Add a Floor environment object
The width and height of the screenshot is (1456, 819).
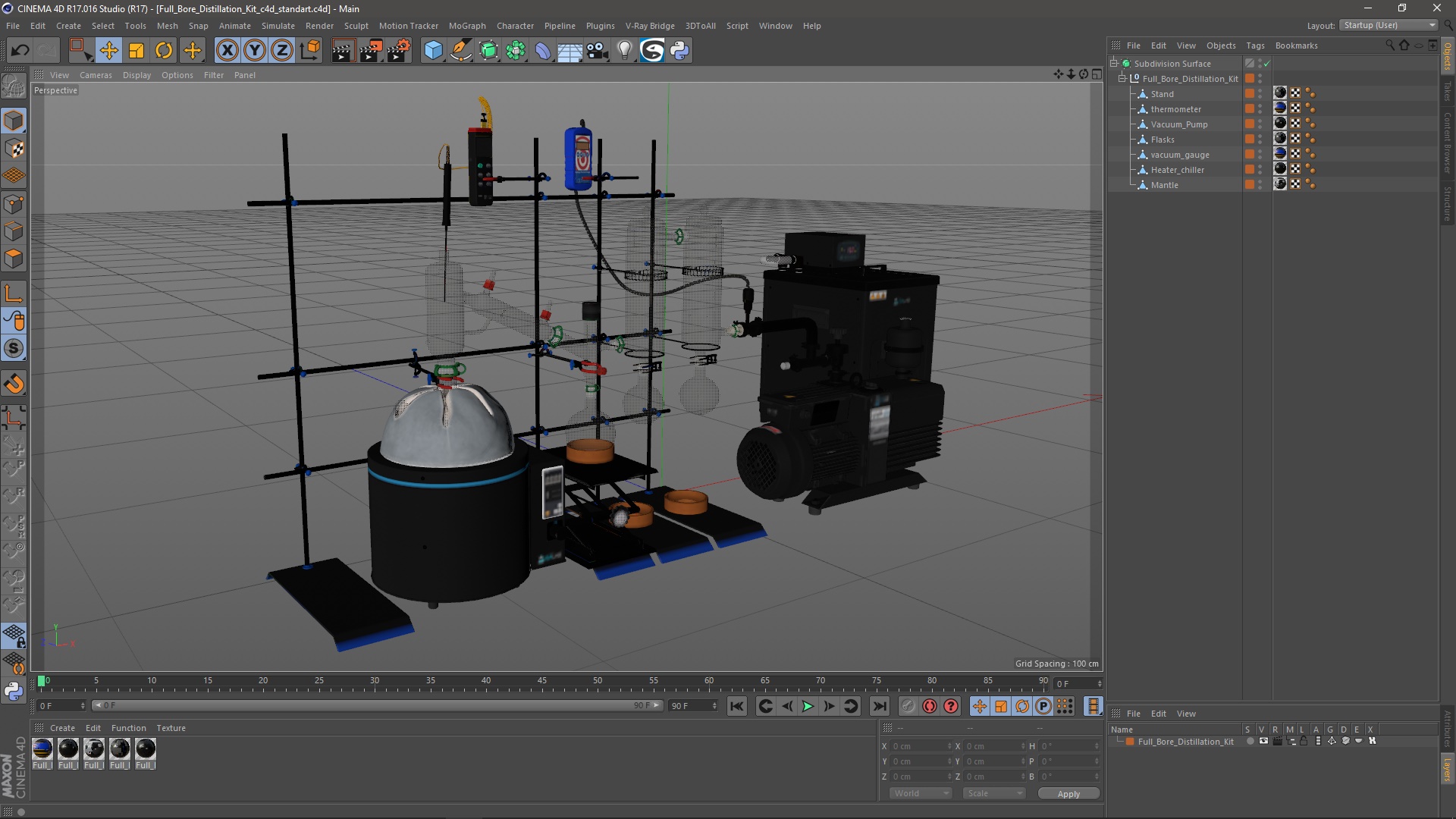click(570, 51)
